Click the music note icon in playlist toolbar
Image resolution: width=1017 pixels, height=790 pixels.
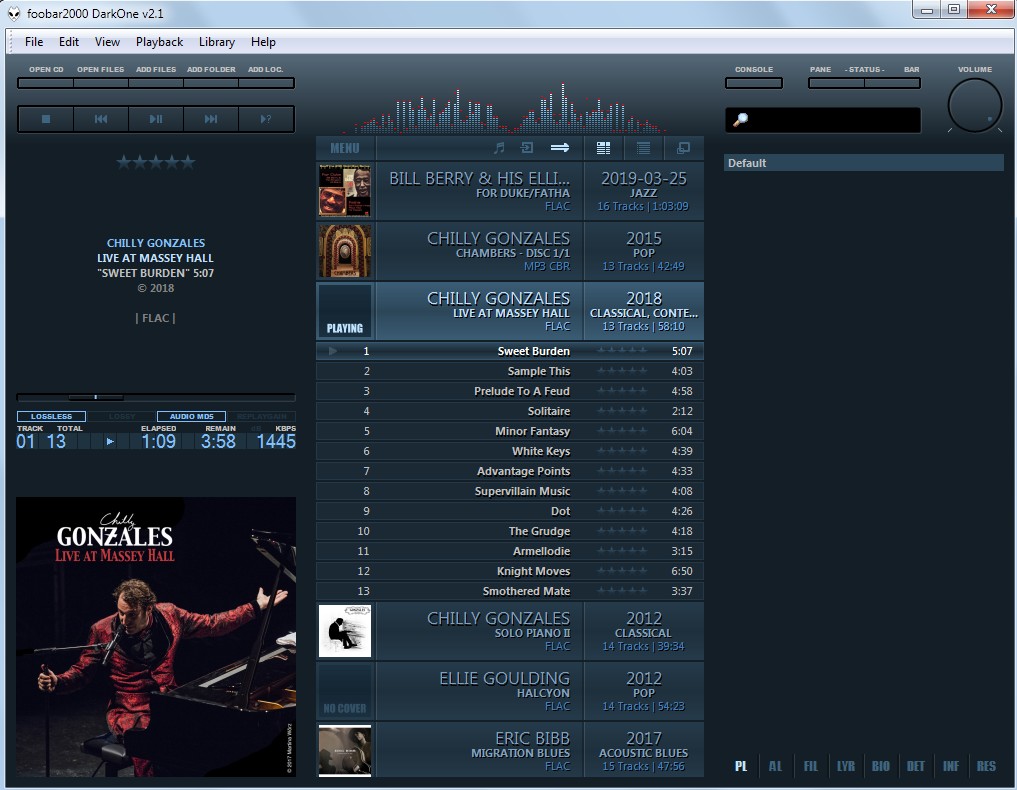click(499, 148)
